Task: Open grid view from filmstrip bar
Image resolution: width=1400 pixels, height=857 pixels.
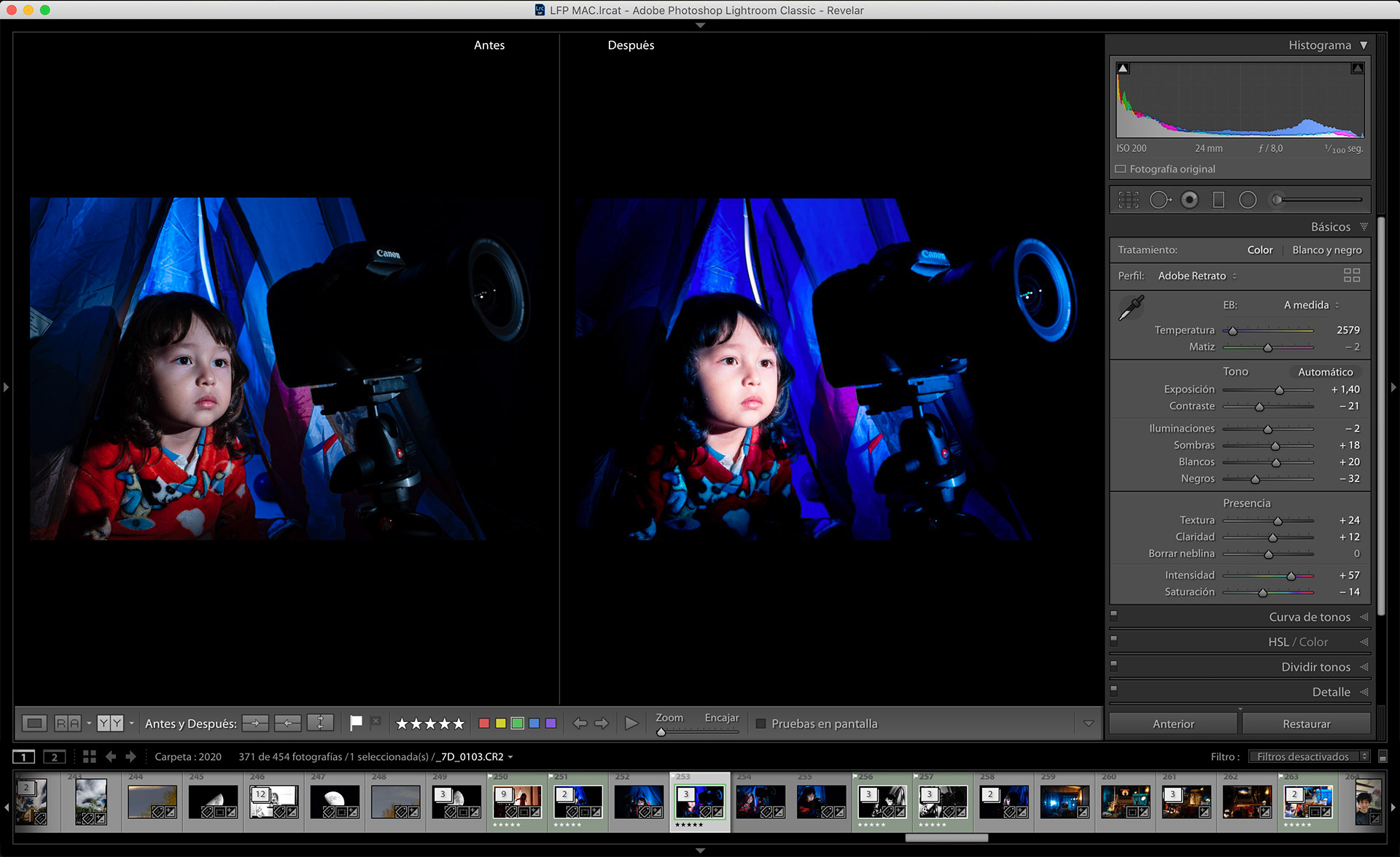Action: pyautogui.click(x=90, y=756)
